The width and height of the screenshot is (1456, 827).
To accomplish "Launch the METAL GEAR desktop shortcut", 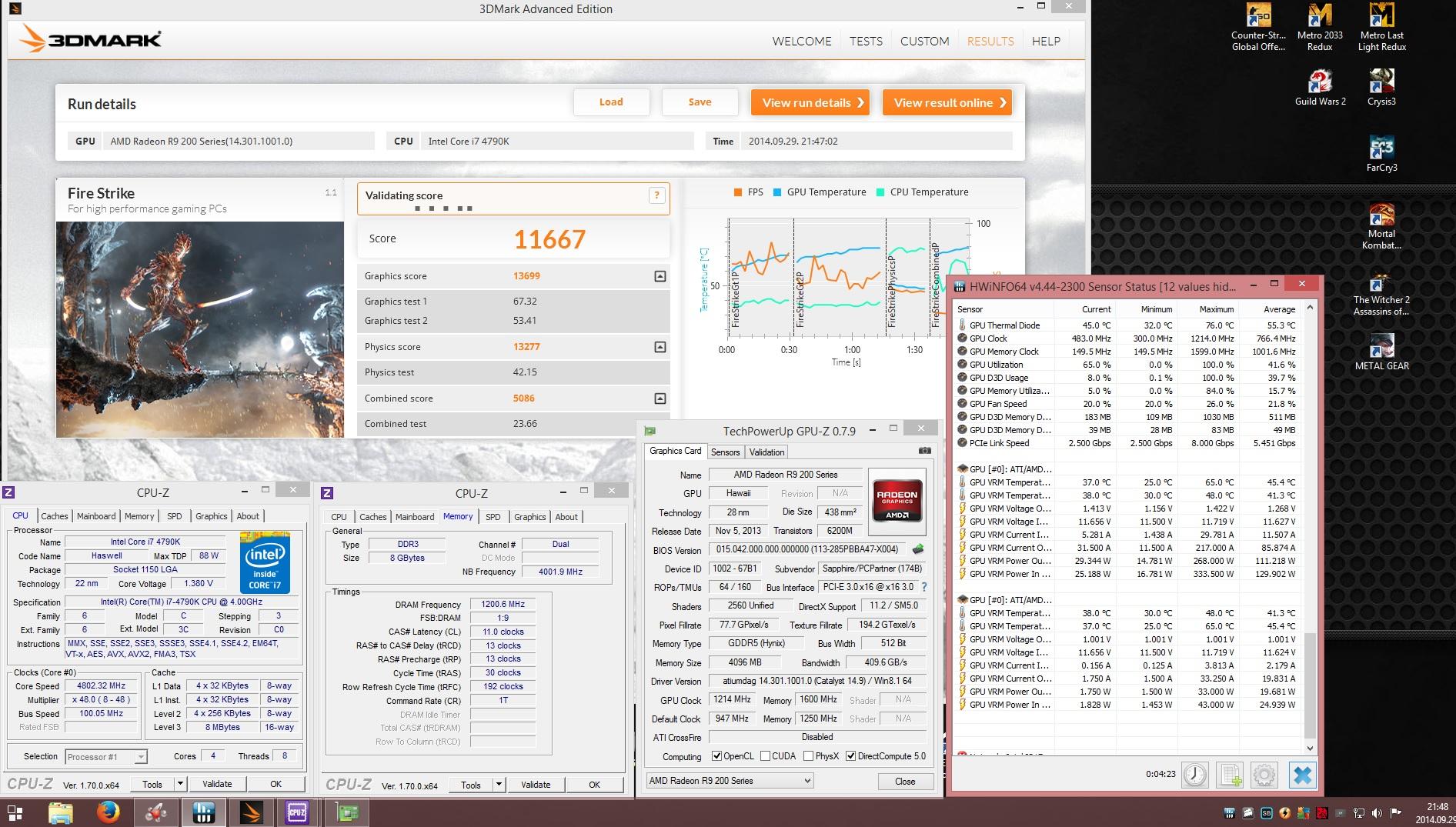I will click(1382, 352).
